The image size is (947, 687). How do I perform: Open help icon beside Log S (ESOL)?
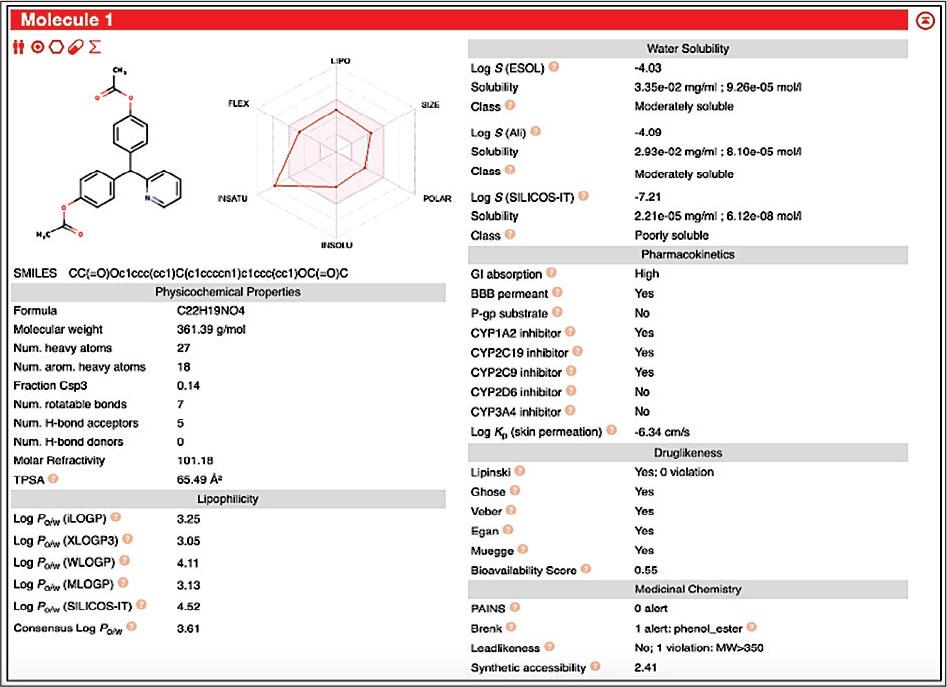point(553,67)
